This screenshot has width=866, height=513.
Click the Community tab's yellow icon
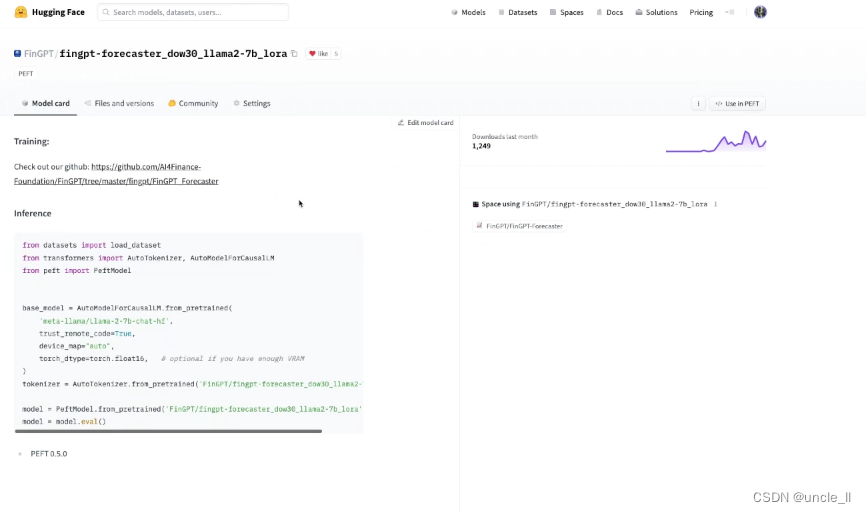pos(172,103)
